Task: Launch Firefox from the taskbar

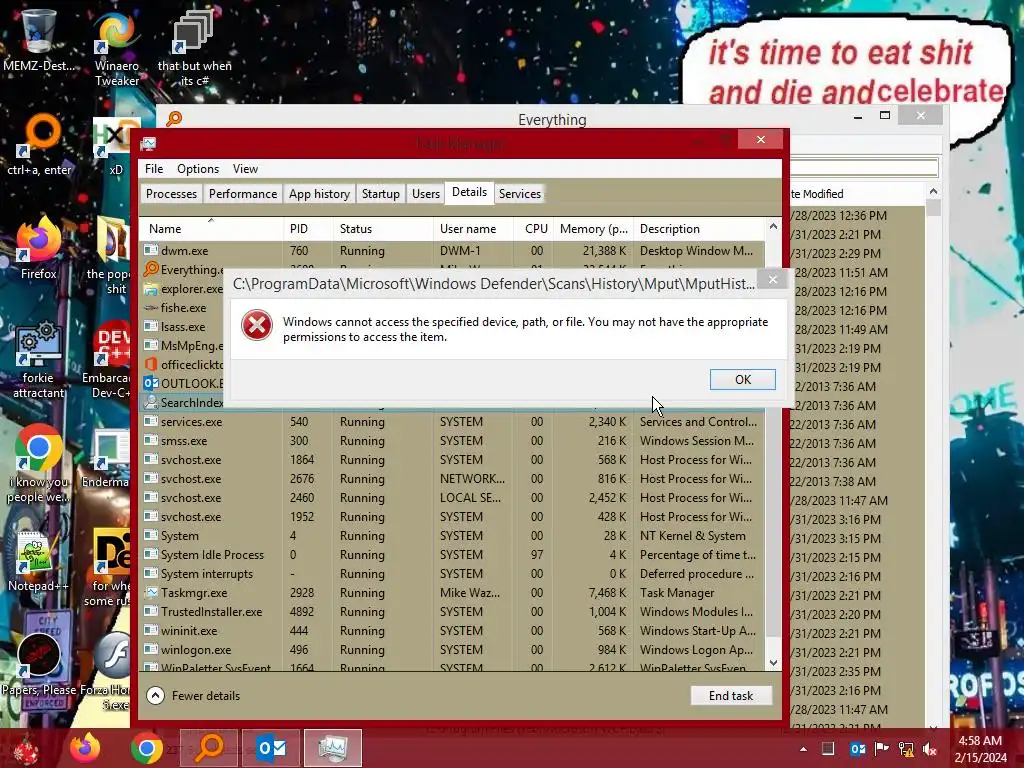Action: coord(86,748)
